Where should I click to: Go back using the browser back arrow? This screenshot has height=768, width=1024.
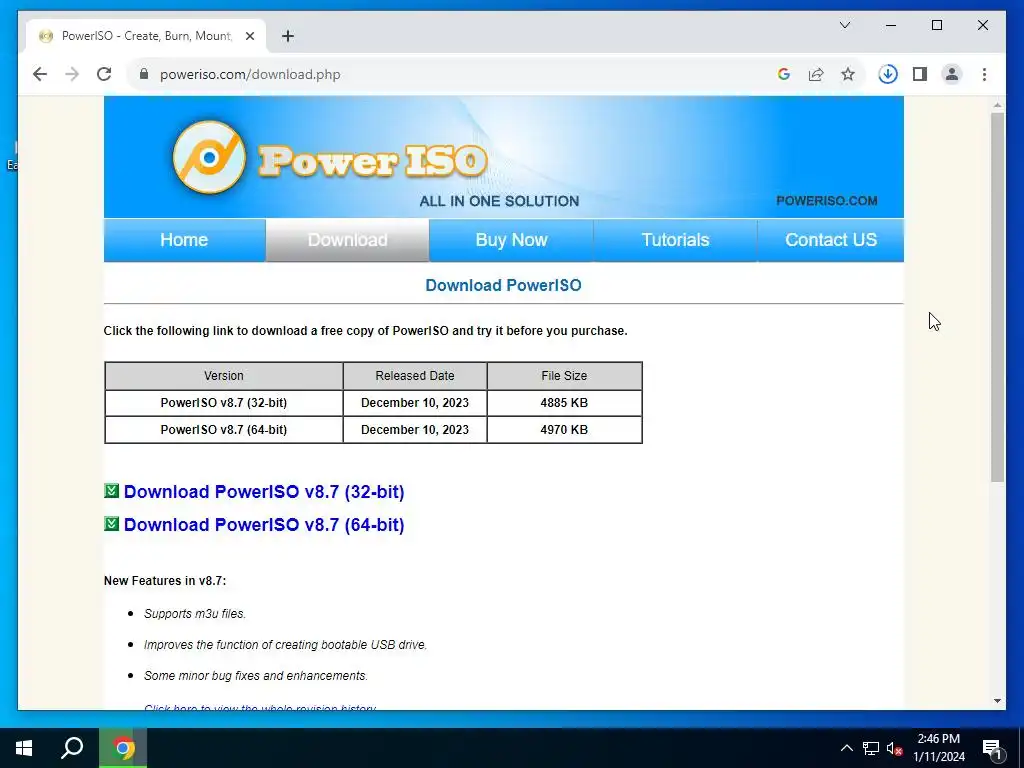coord(40,74)
